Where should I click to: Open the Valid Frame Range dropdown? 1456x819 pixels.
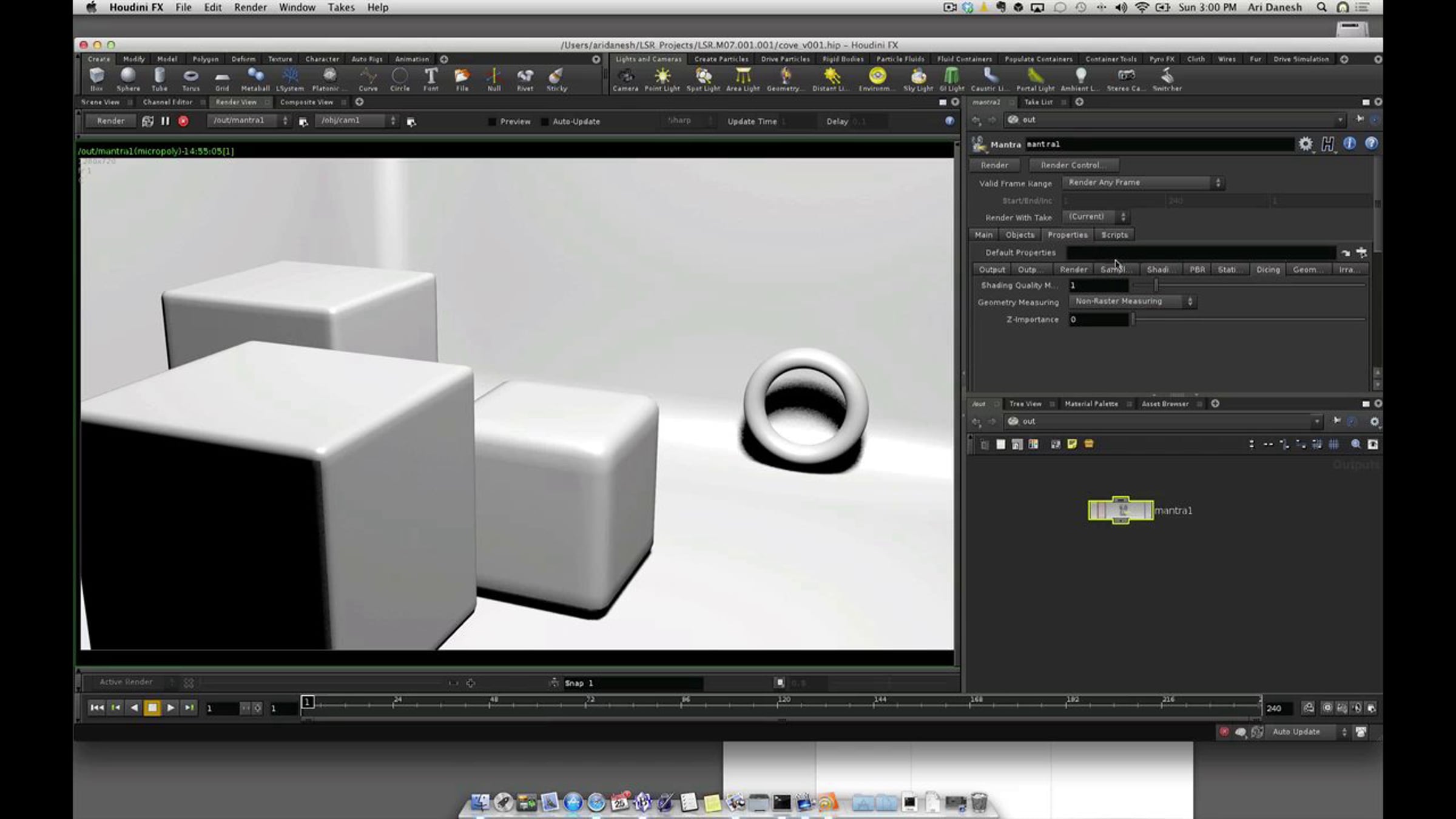tap(1143, 183)
